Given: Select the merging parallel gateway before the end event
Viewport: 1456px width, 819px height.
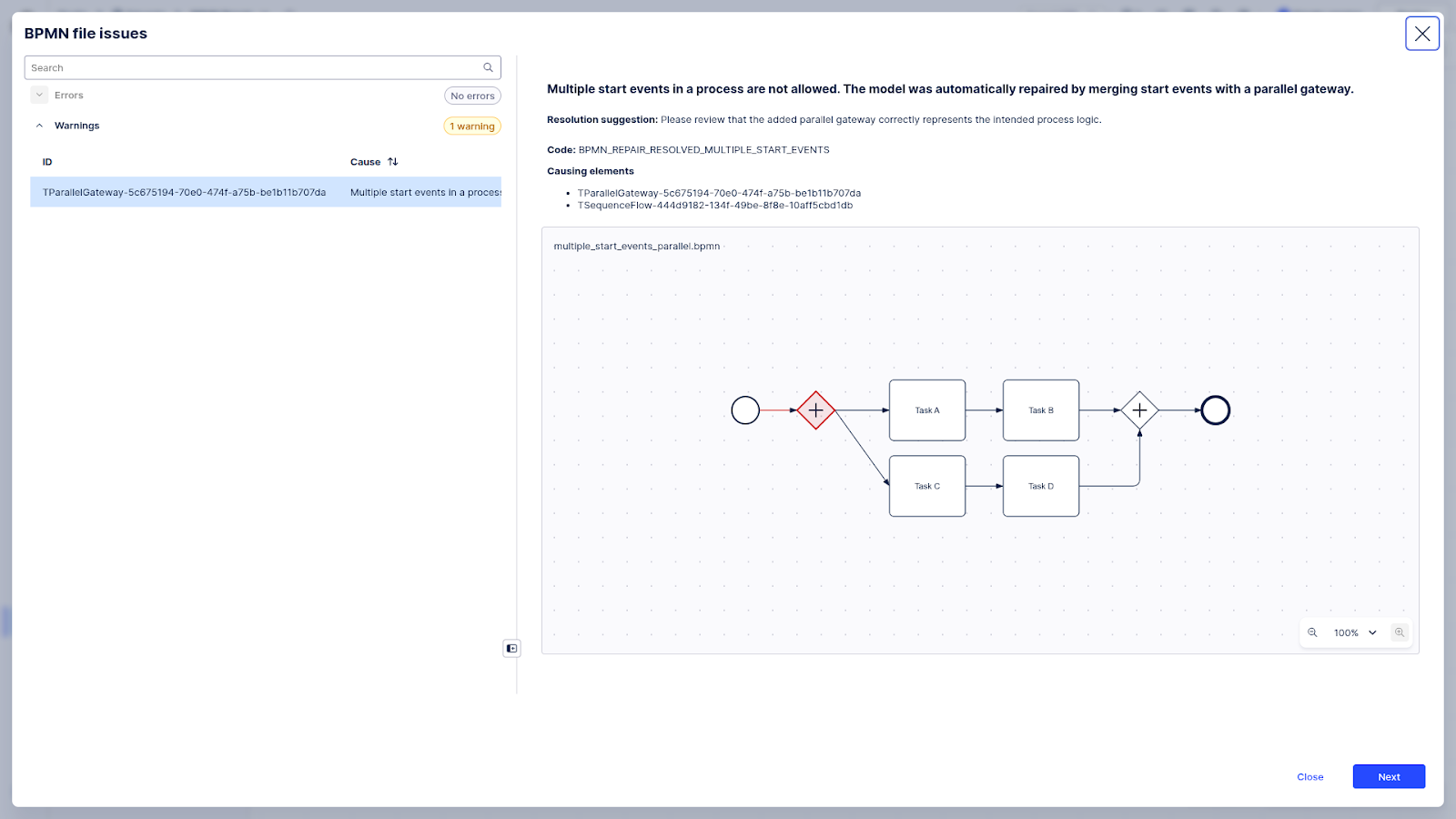Looking at the screenshot, I should coord(1139,410).
